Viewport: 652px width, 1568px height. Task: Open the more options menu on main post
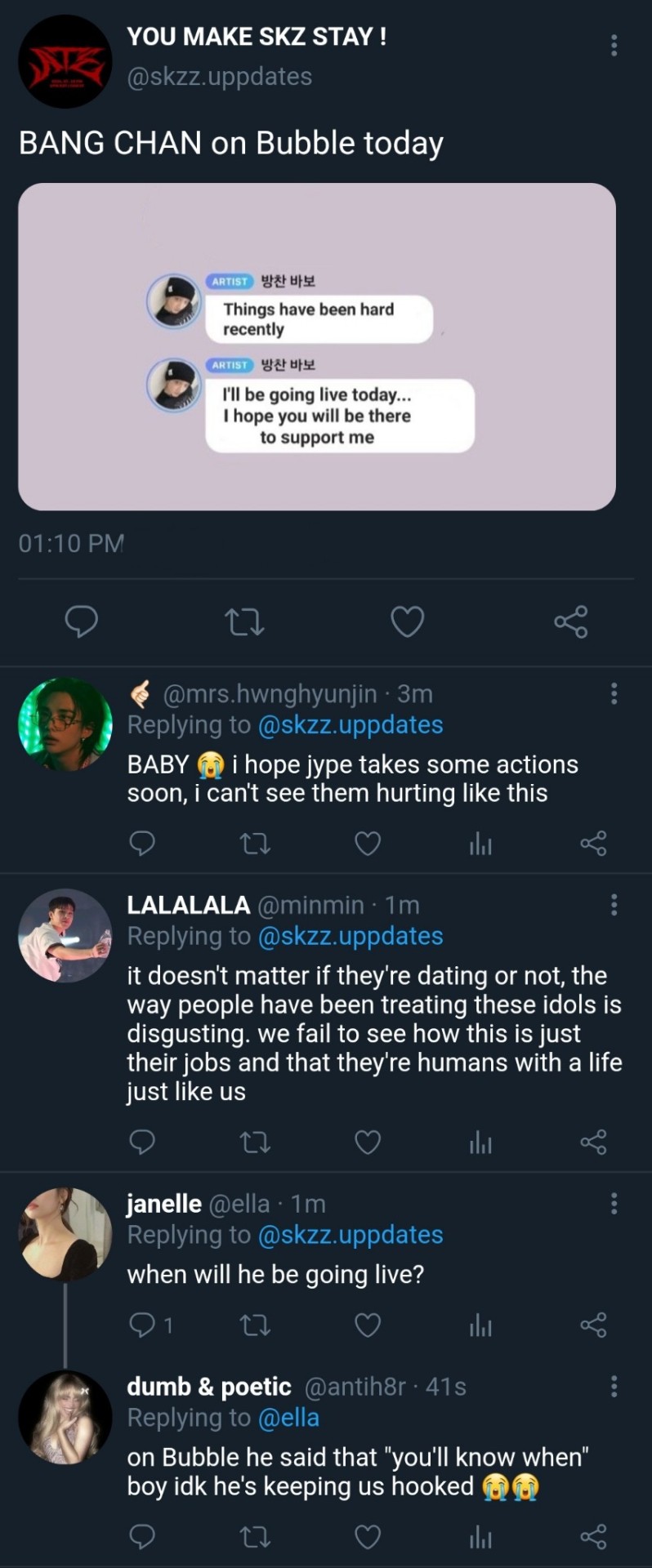[x=614, y=46]
